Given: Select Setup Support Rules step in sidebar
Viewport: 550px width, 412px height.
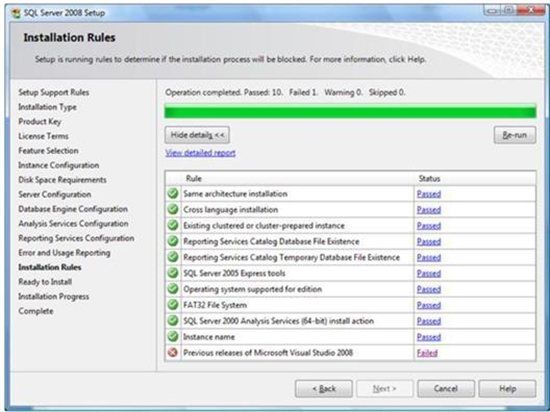Looking at the screenshot, I should click(54, 93).
